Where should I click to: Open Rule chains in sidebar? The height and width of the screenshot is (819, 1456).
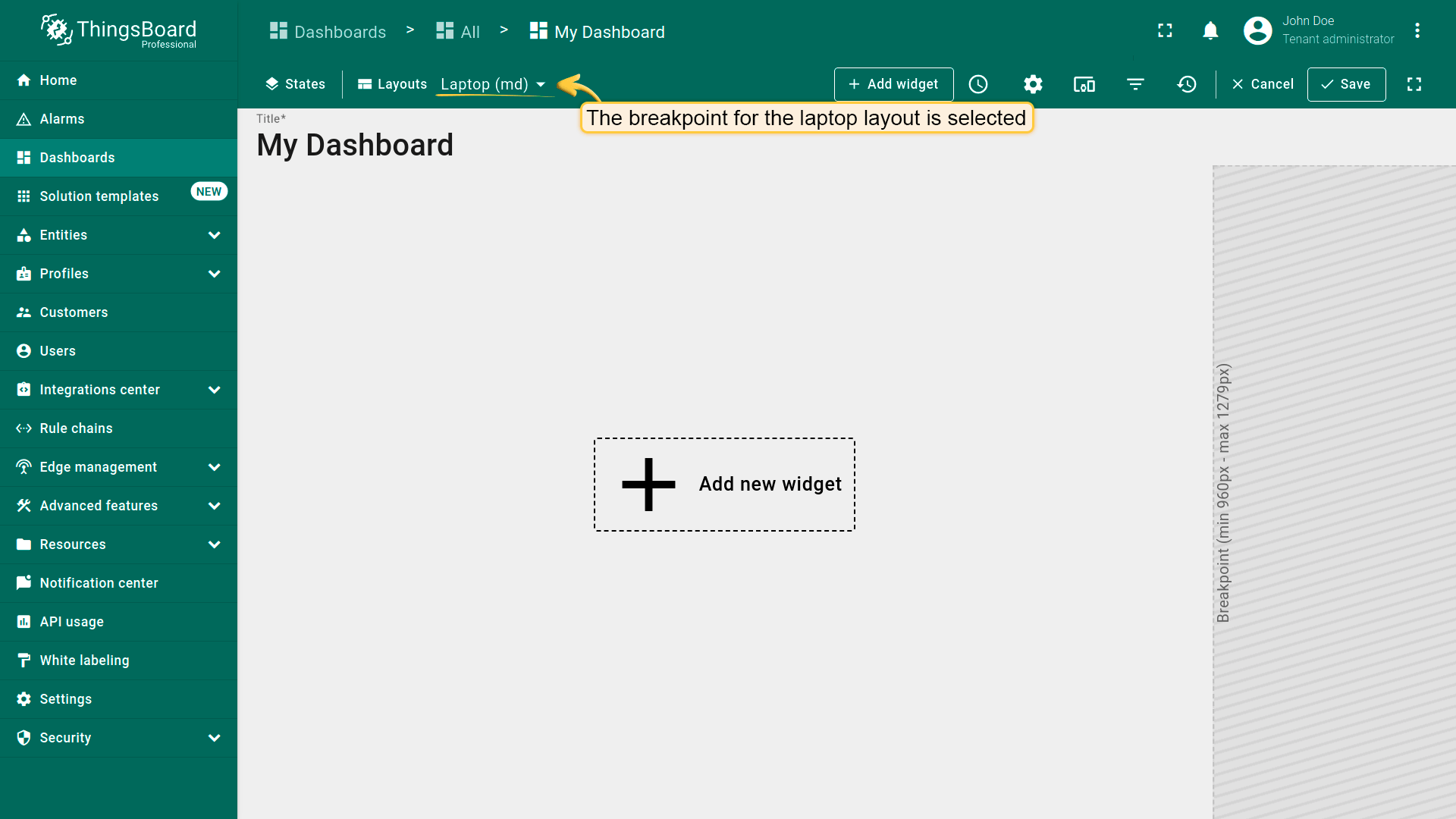tap(76, 428)
